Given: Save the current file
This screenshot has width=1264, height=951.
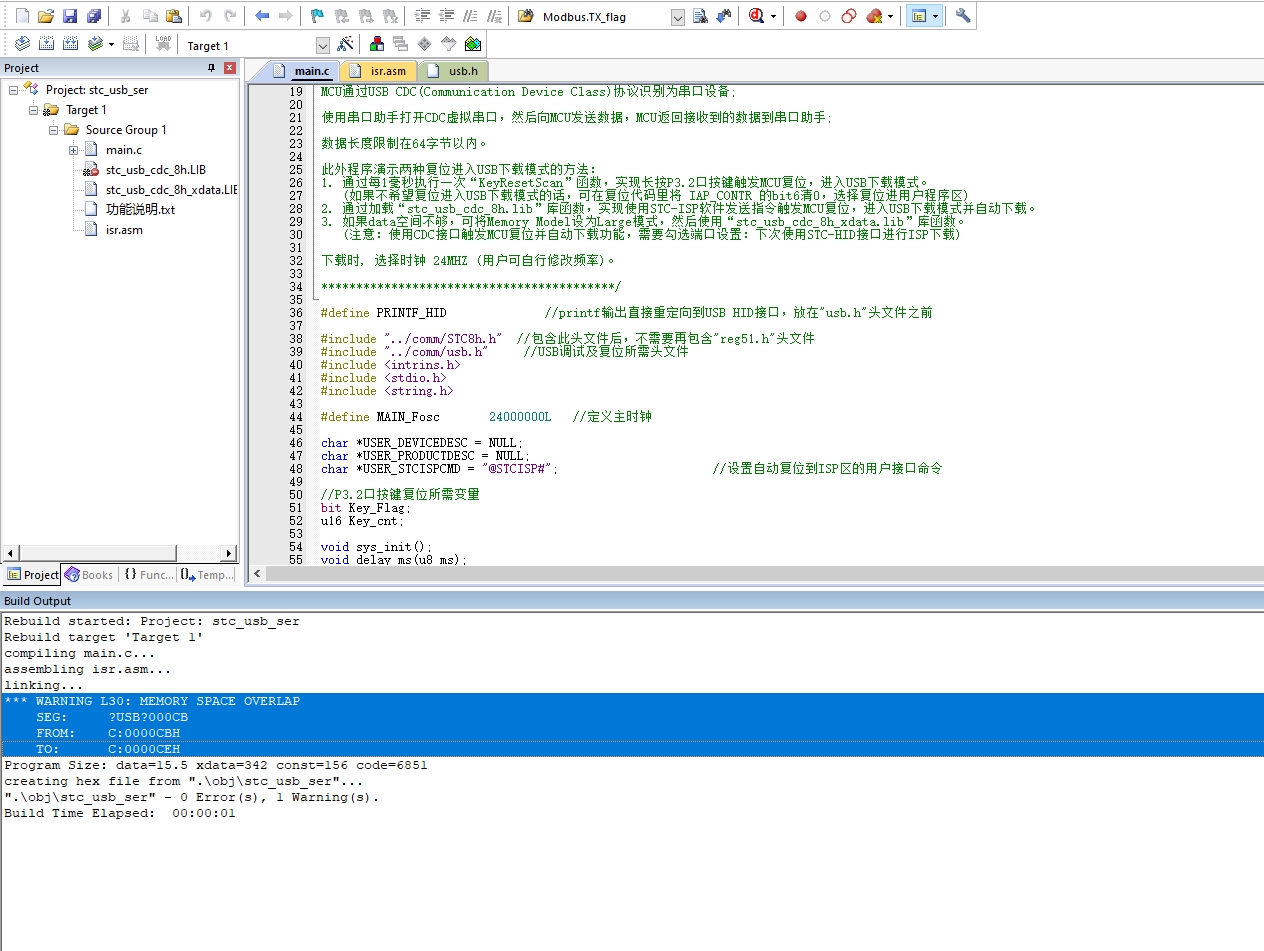Looking at the screenshot, I should (70, 16).
